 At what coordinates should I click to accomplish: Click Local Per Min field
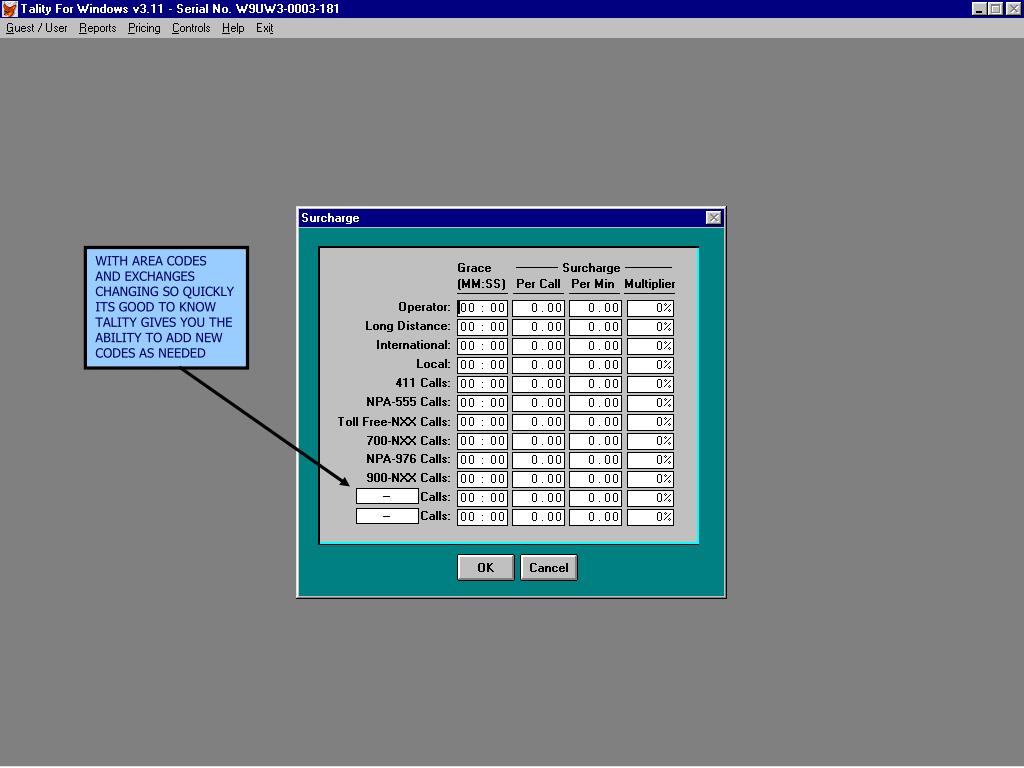595,364
